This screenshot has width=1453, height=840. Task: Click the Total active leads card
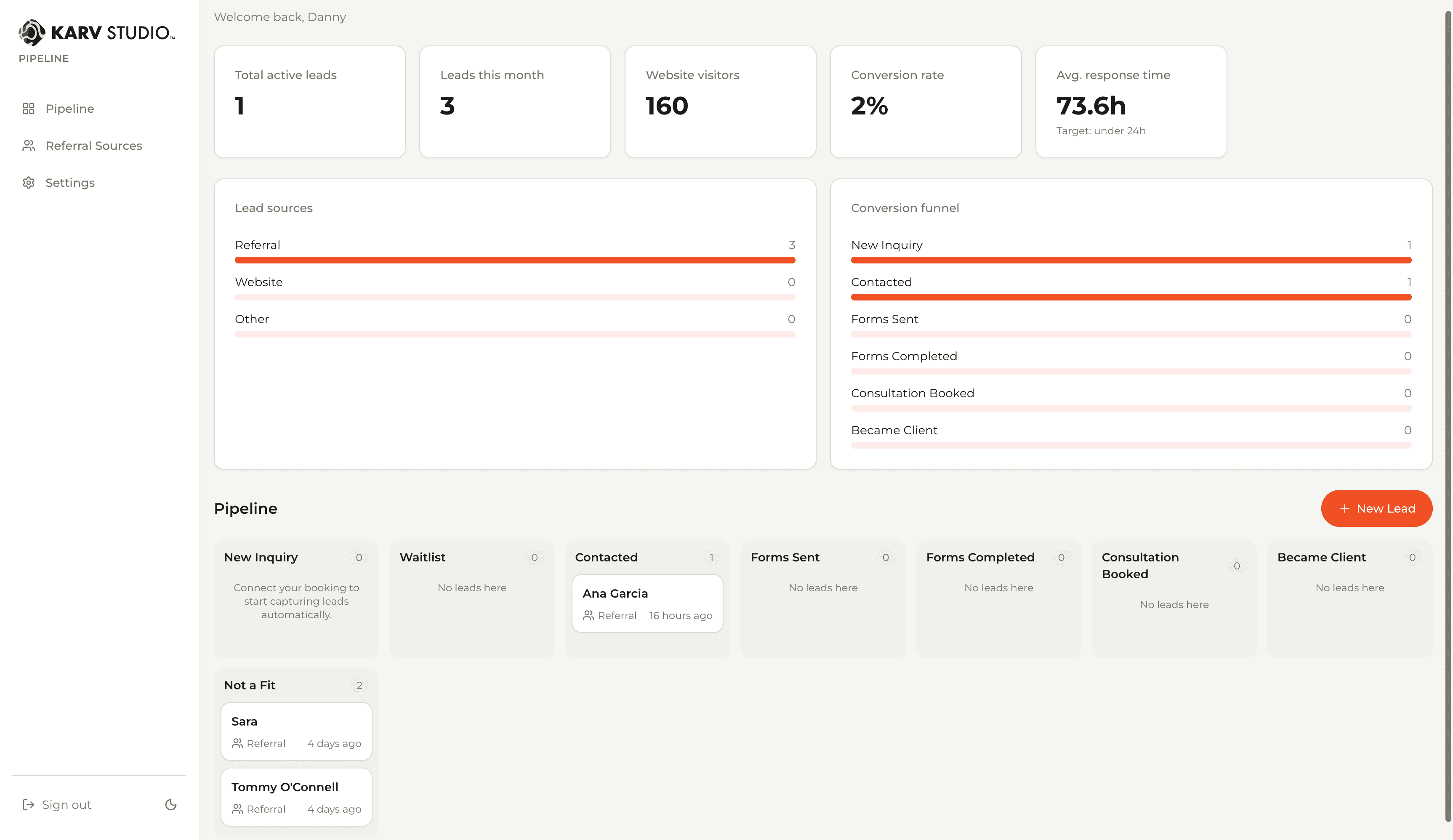coord(310,101)
